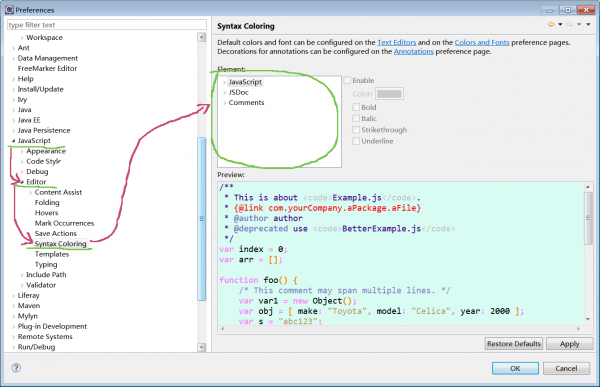Select Save Actions preference page

click(55, 234)
